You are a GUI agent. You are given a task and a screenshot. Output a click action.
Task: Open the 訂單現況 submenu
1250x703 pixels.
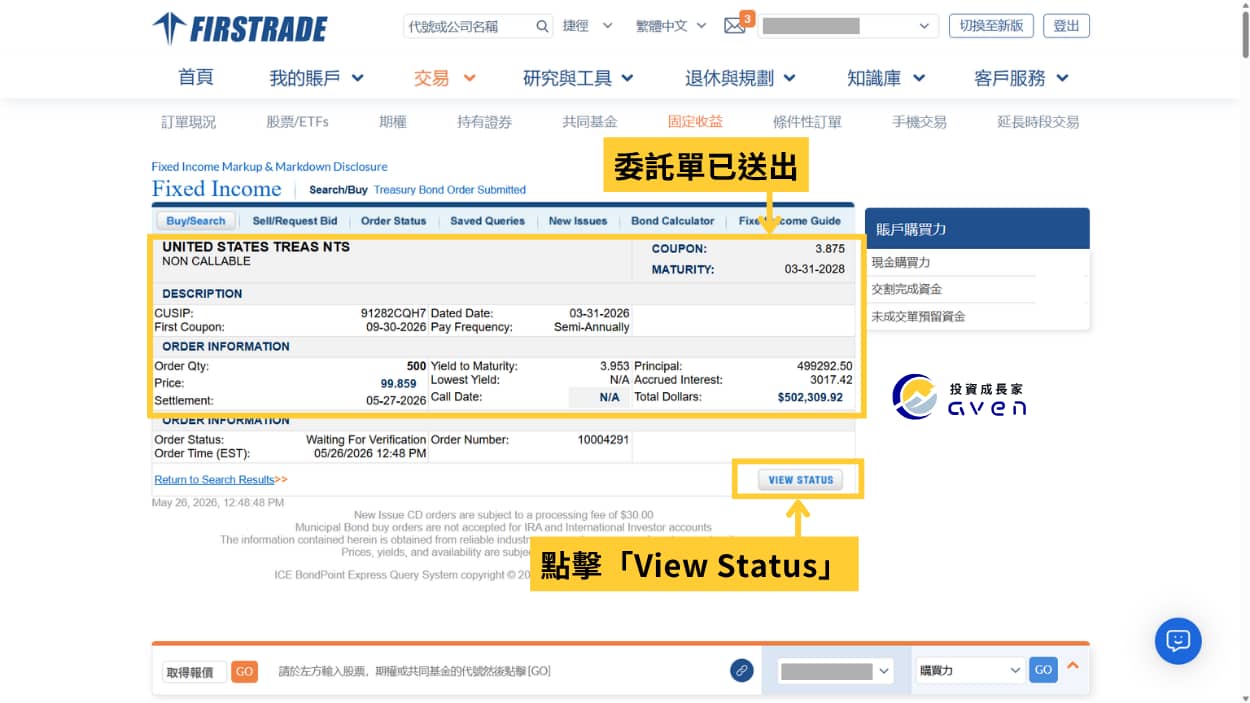click(188, 122)
